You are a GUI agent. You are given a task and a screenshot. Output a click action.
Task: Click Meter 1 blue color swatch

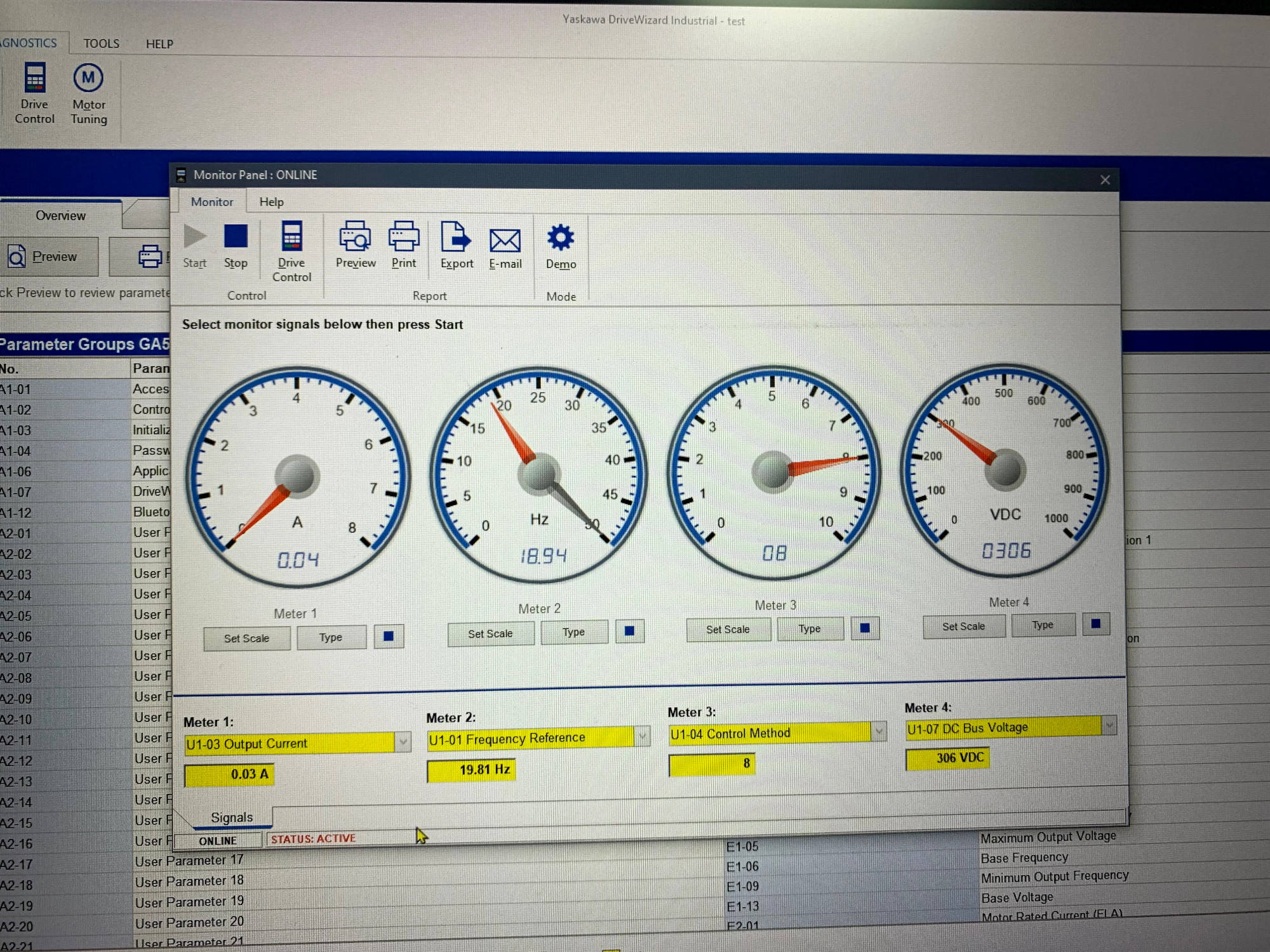tap(389, 636)
